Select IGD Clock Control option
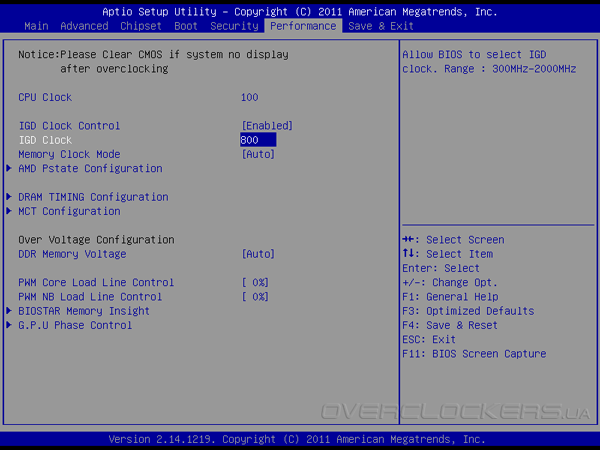 69,126
